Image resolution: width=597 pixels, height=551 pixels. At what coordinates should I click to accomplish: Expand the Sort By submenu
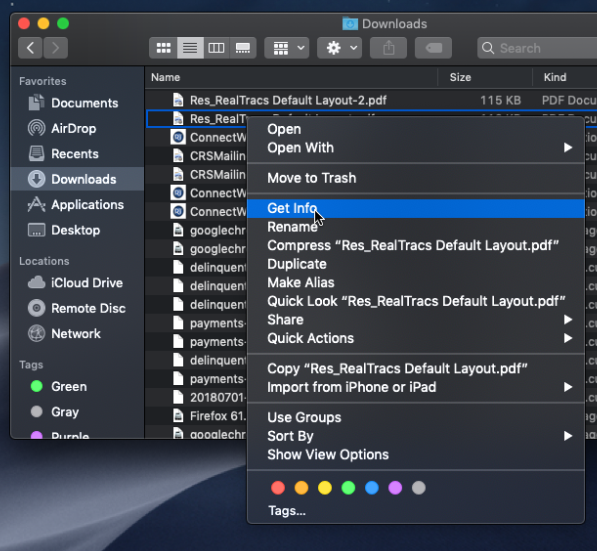(416, 436)
